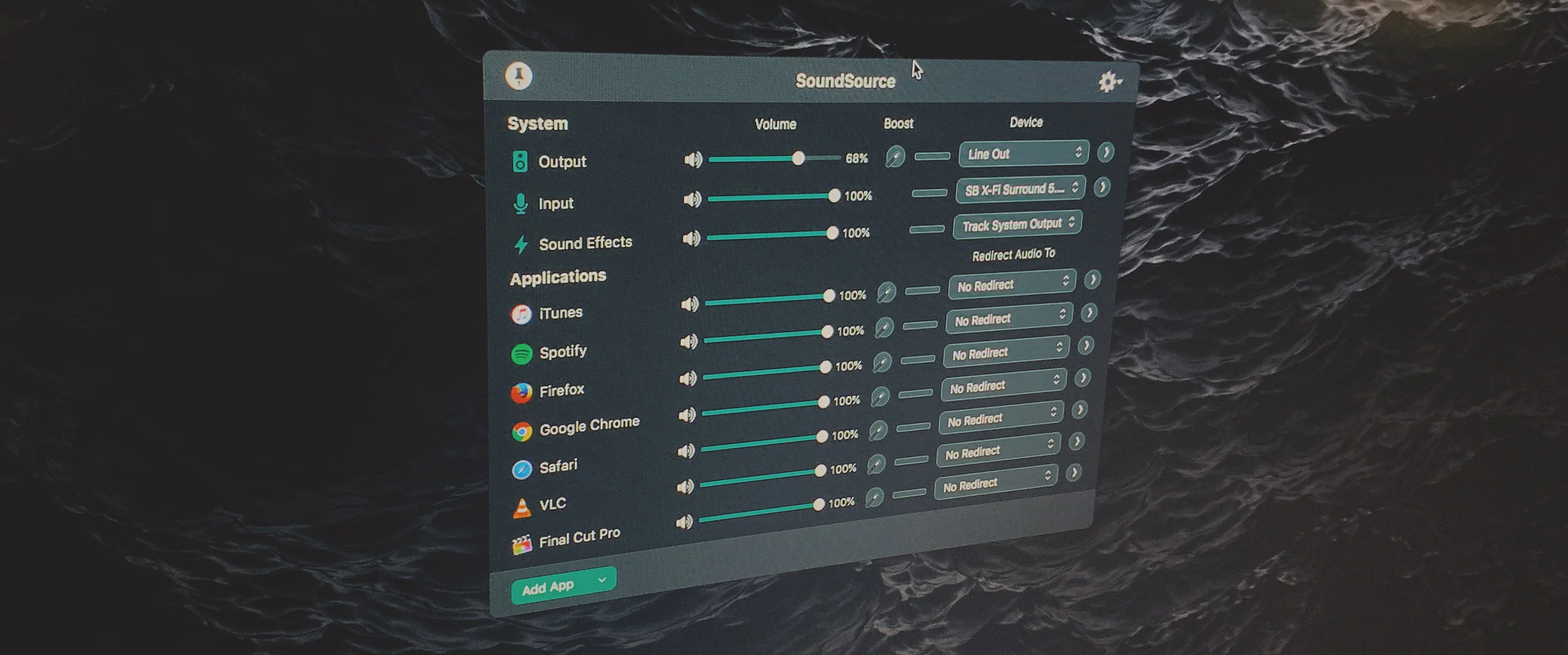Click the Firefox app icon
The width and height of the screenshot is (1568, 655).
[x=522, y=393]
